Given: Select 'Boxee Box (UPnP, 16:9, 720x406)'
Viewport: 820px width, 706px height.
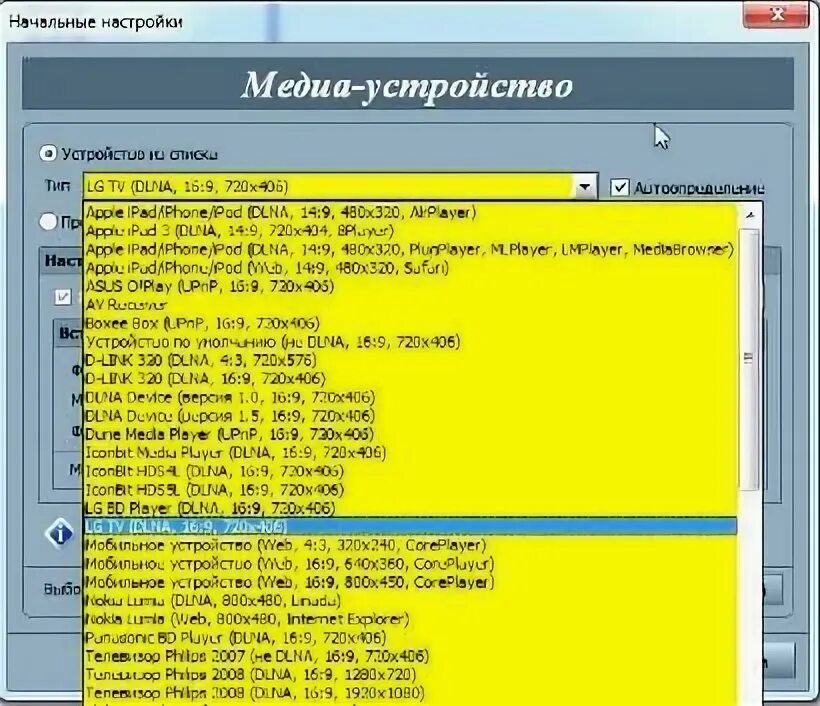Looking at the screenshot, I should [x=410, y=323].
